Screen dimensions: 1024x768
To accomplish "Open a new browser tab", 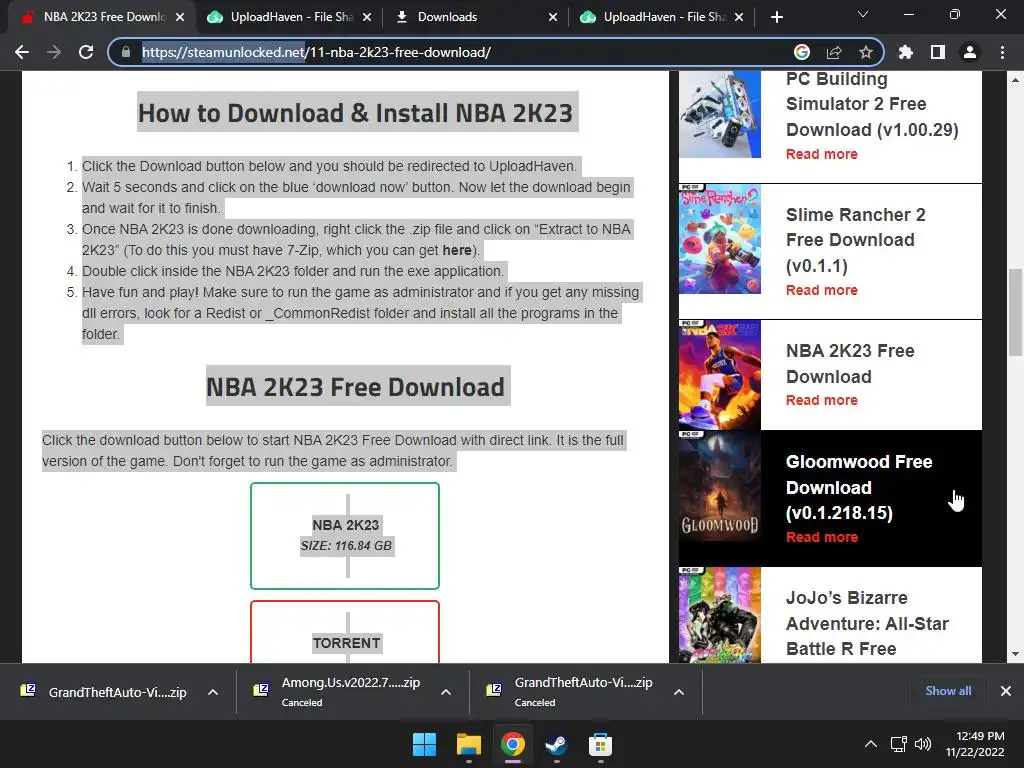I will tap(776, 17).
